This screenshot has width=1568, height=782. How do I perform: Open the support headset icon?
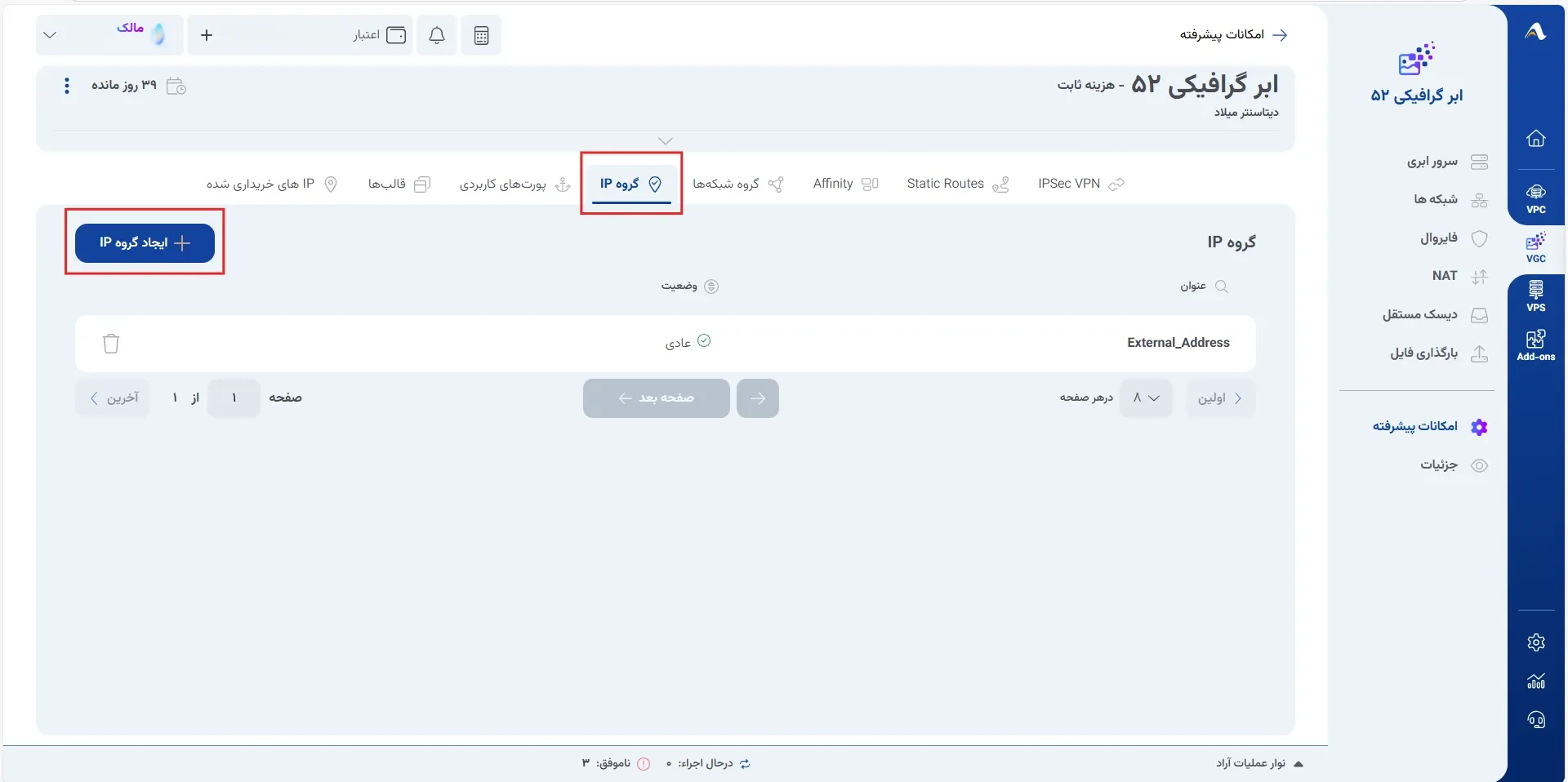point(1535,719)
